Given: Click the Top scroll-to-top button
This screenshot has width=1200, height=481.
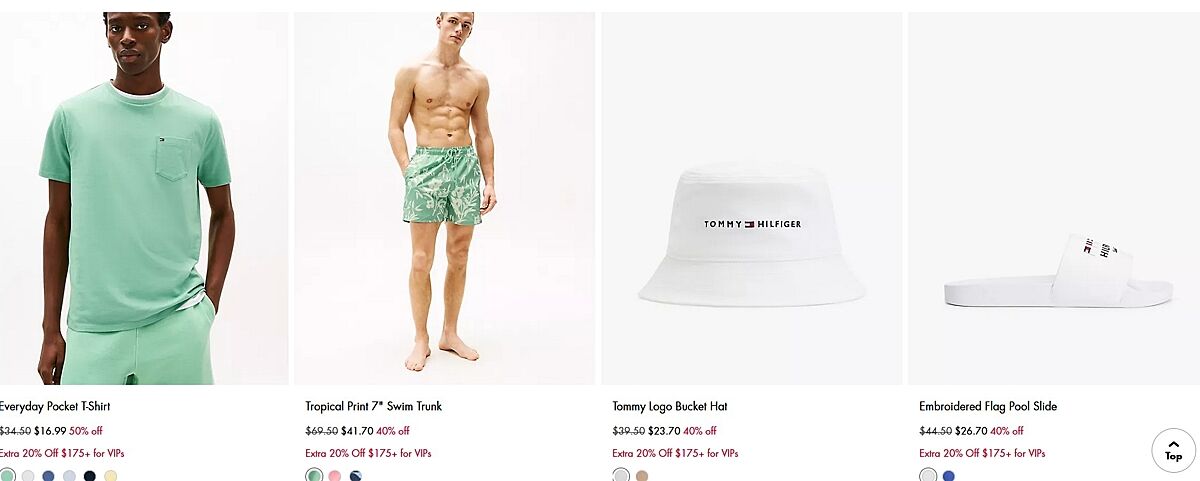Looking at the screenshot, I should [1173, 450].
